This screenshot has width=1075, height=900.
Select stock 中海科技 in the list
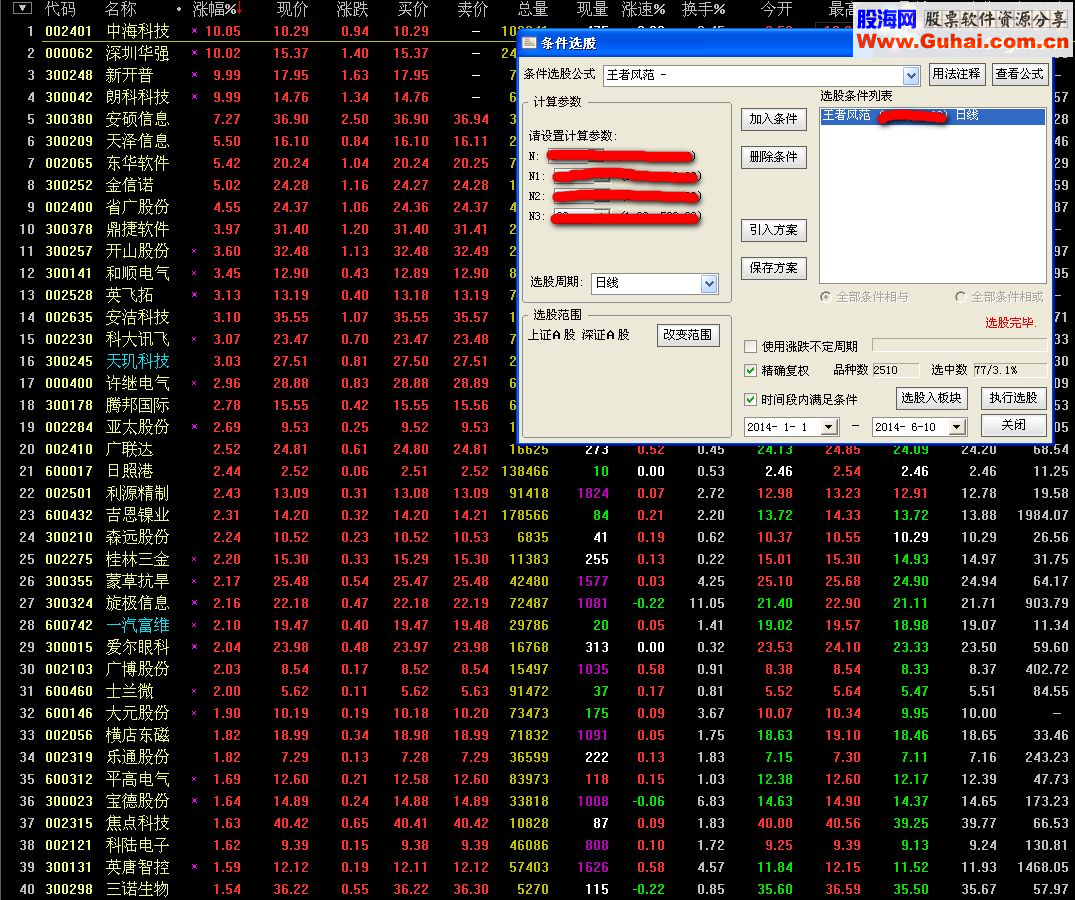(138, 32)
